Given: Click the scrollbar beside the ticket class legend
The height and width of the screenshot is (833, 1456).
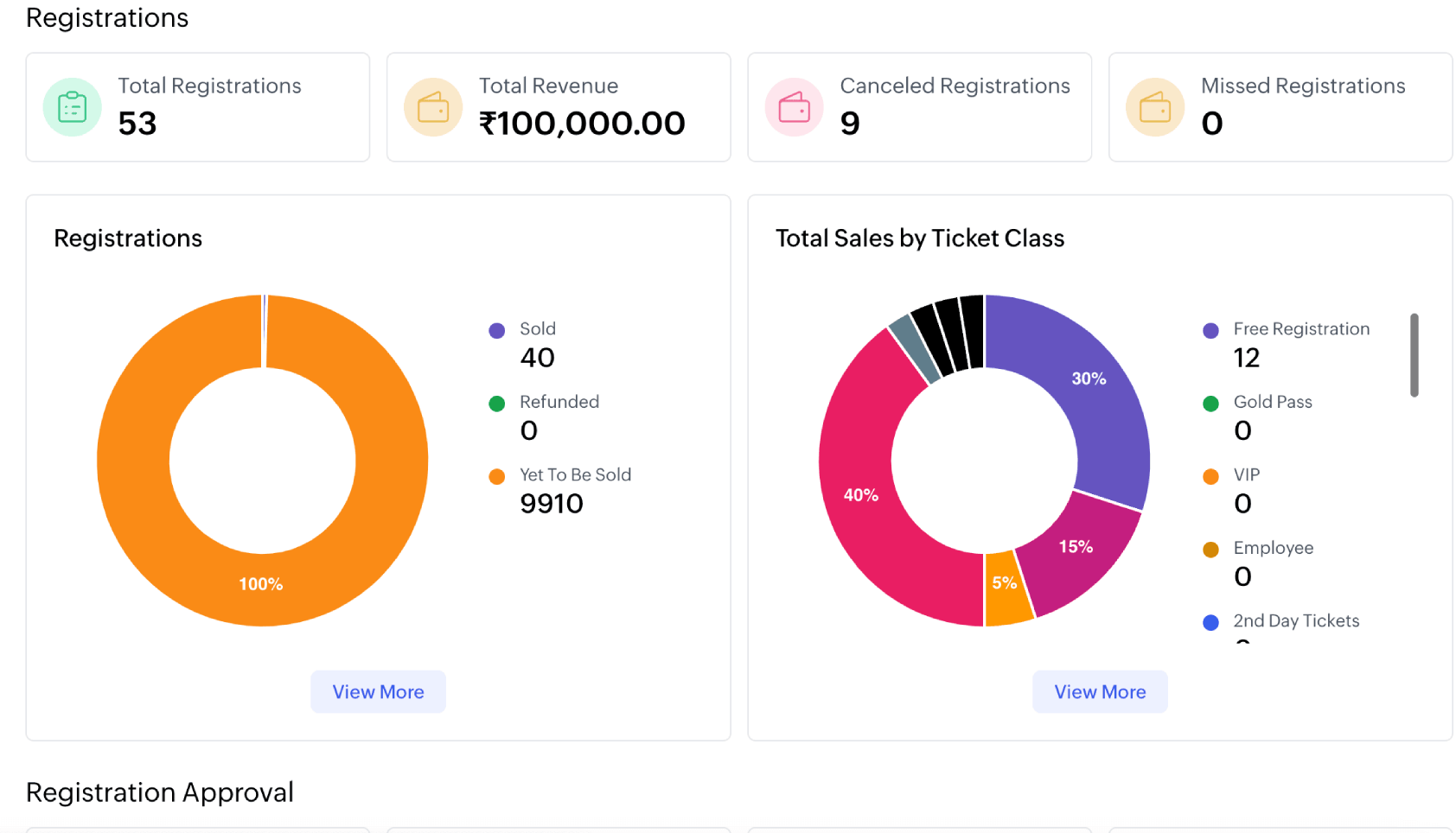Looking at the screenshot, I should pos(1415,356).
